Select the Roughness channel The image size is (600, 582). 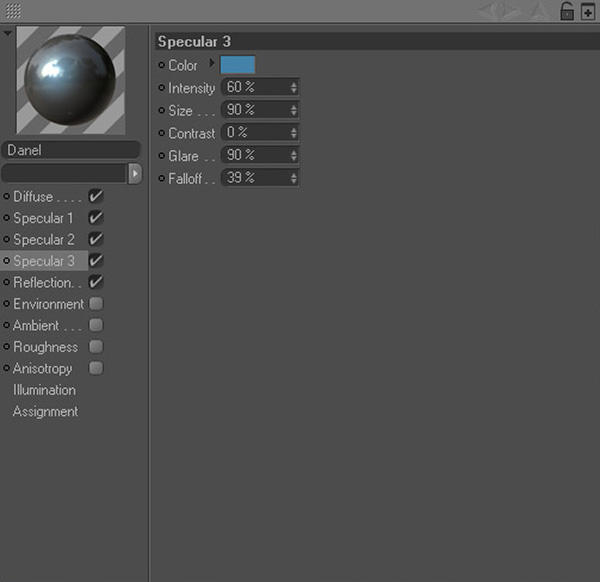tap(46, 347)
